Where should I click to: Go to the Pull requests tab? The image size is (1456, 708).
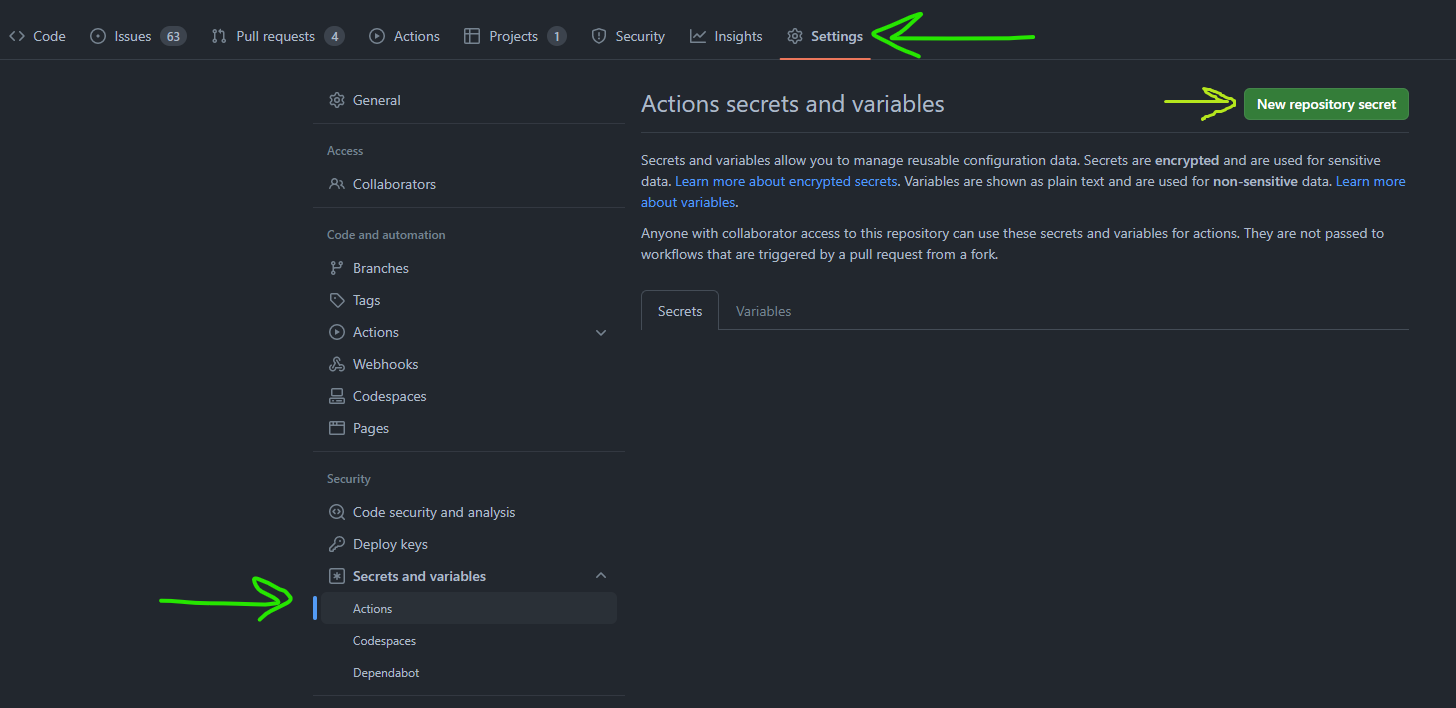[x=278, y=36]
